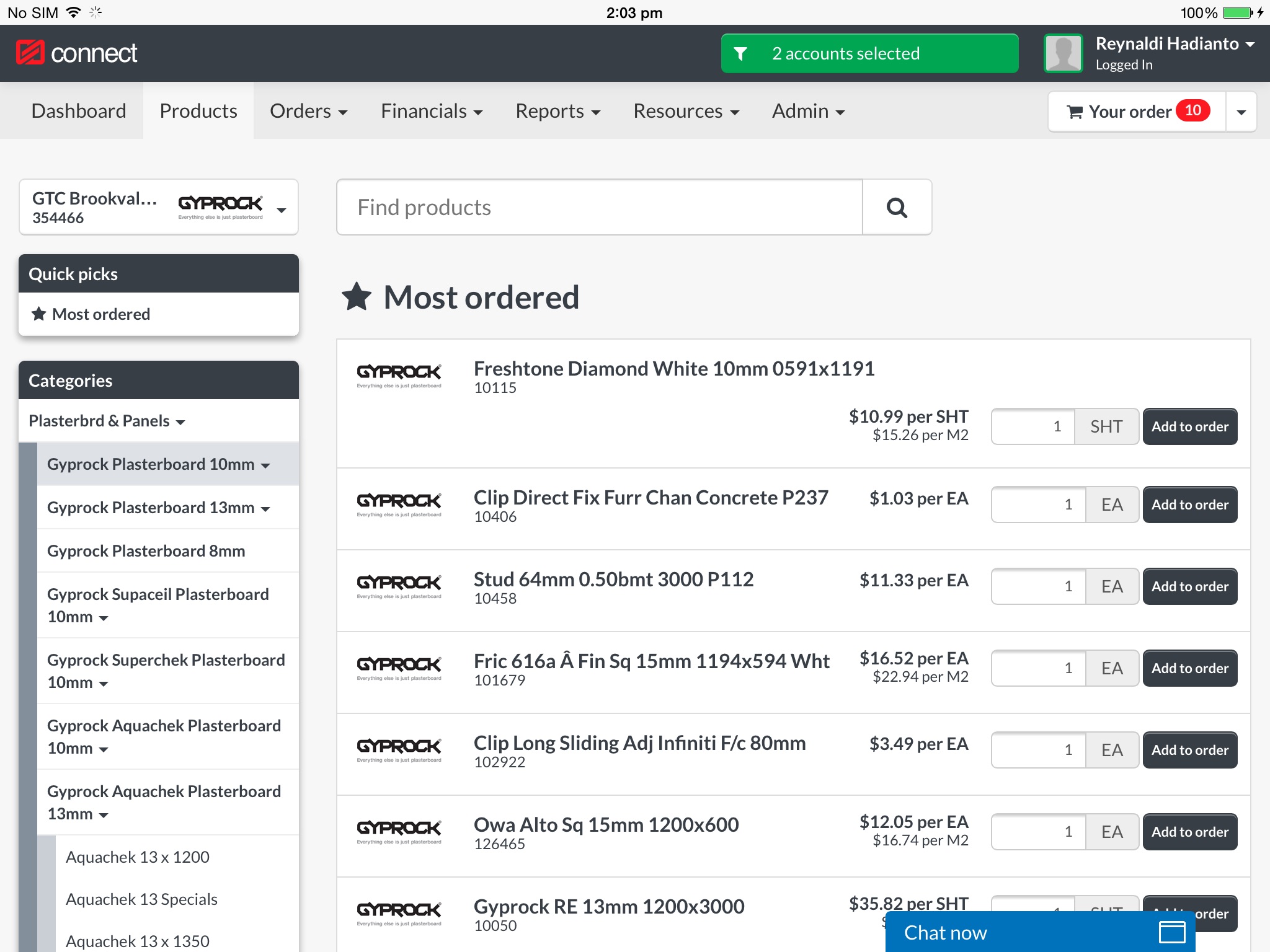The width and height of the screenshot is (1270, 952).
Task: Open the Financials menu
Action: (x=432, y=111)
